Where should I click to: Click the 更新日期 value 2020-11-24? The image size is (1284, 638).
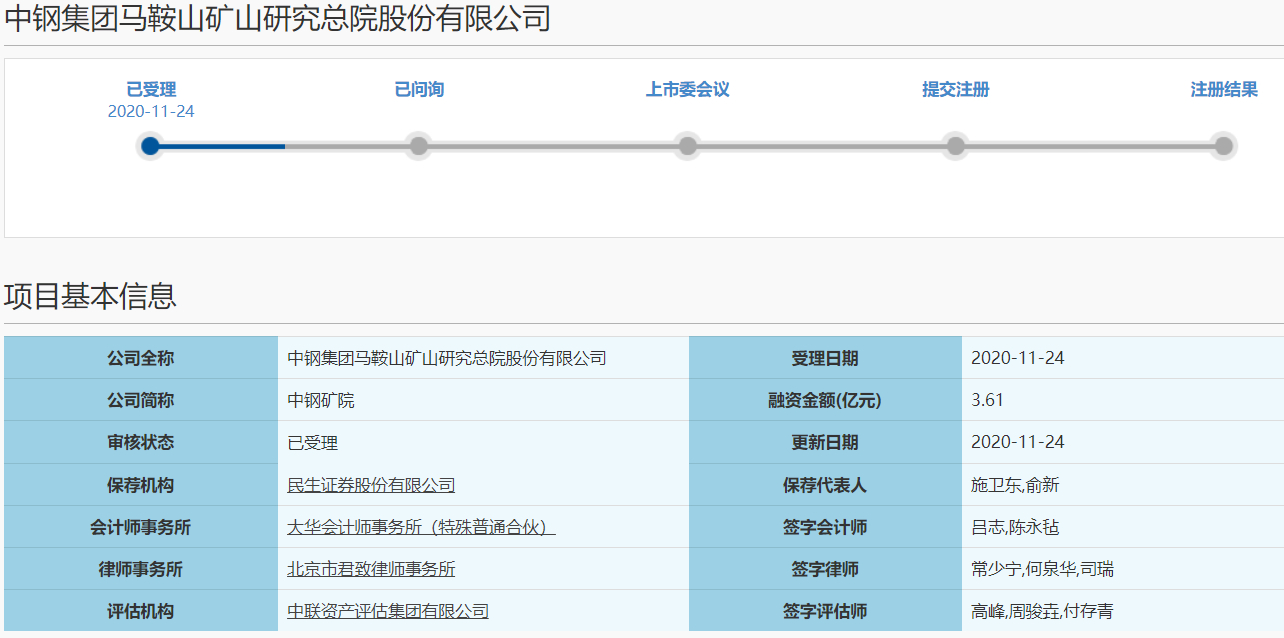pyautogui.click(x=1123, y=442)
